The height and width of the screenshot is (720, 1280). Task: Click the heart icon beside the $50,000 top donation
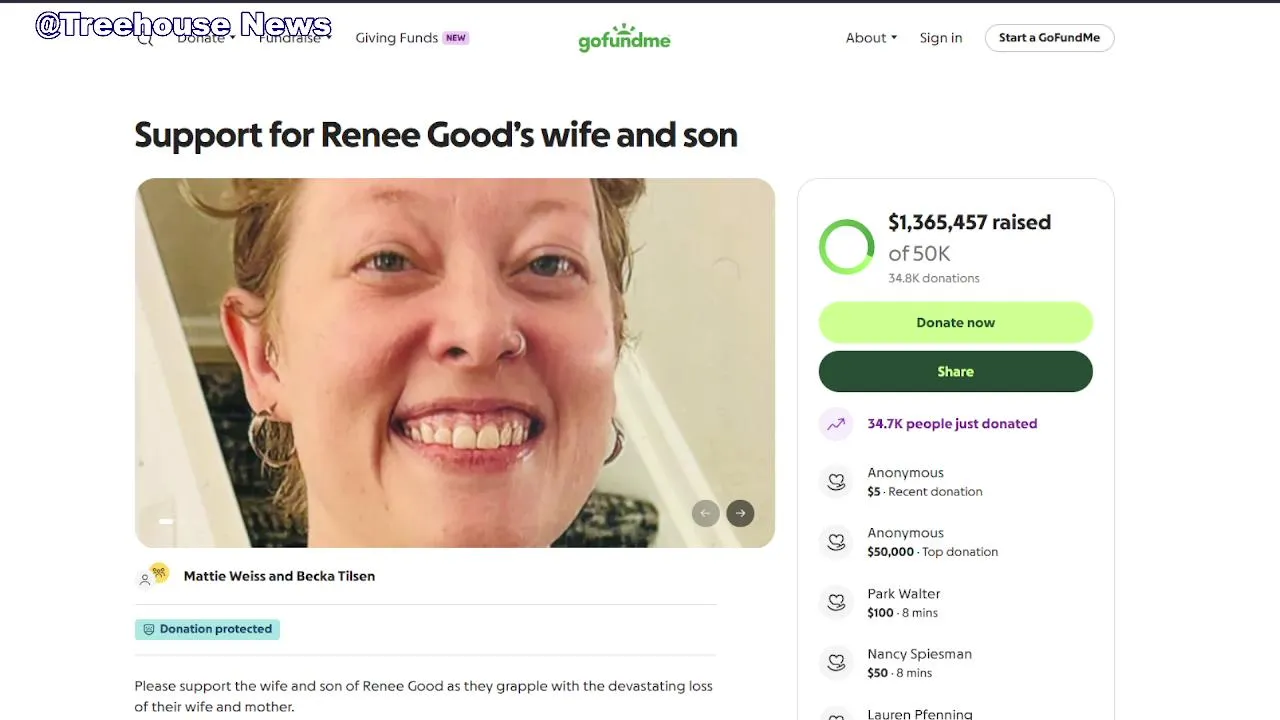[835, 542]
